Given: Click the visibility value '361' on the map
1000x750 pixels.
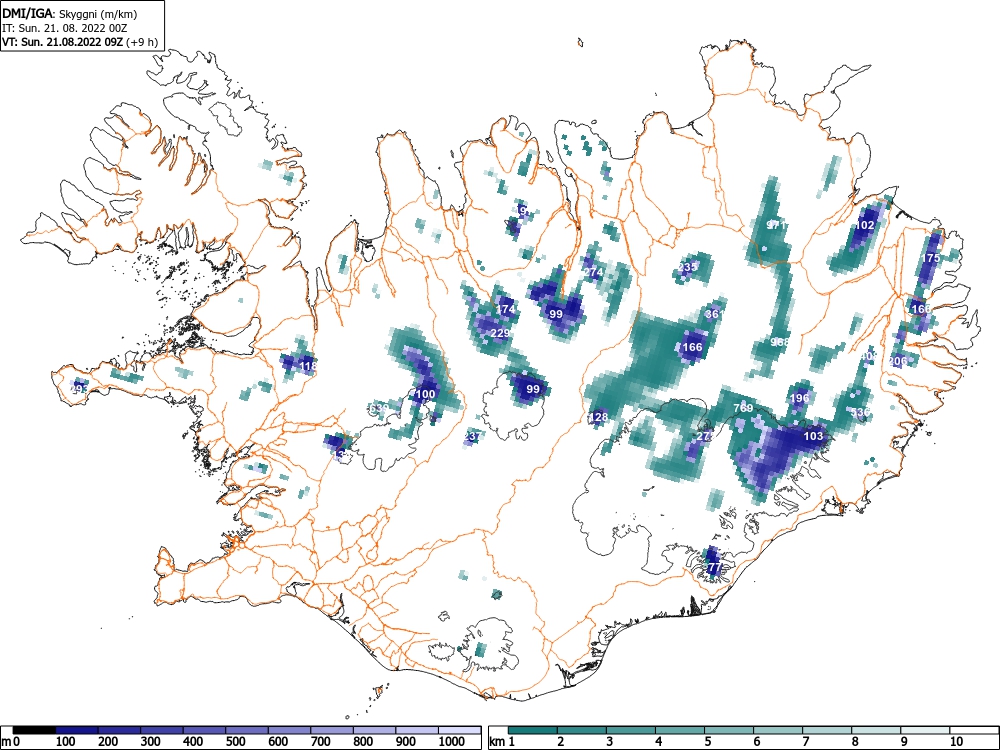Looking at the screenshot, I should point(714,314).
